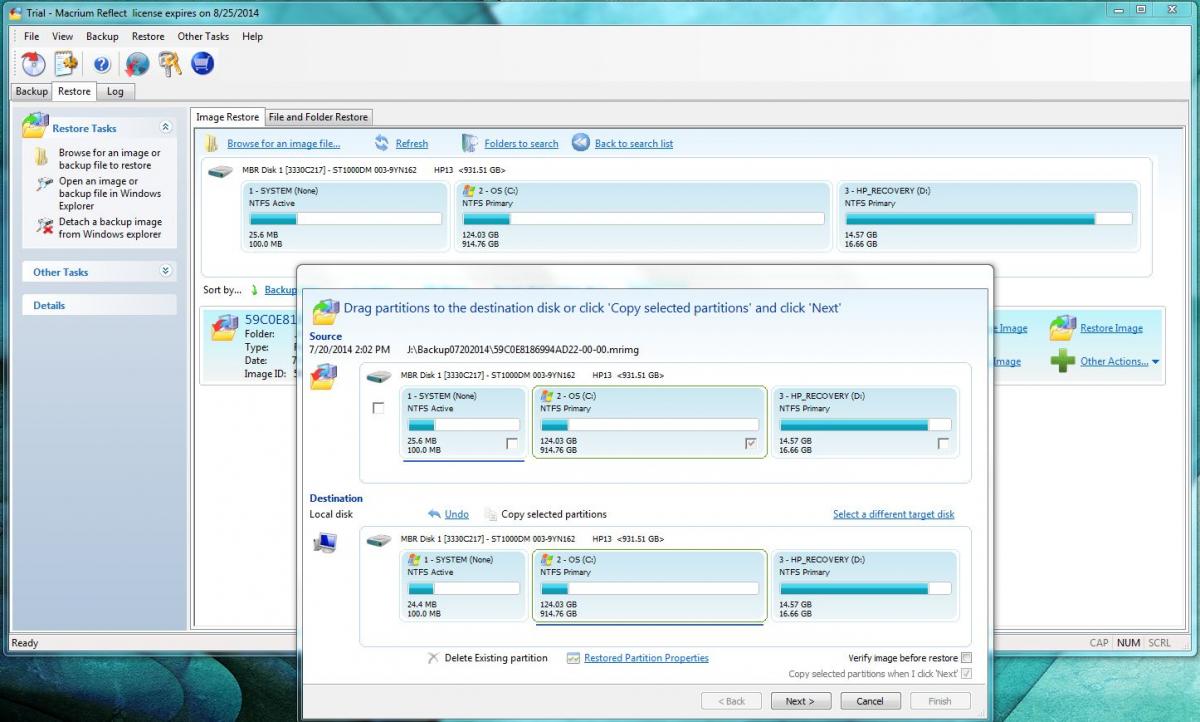
Task: Expand the Other Tasks panel
Action: coord(166,271)
